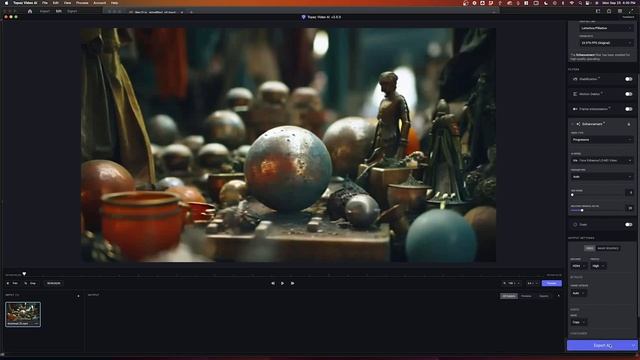Play the video preview

[x=282, y=283]
